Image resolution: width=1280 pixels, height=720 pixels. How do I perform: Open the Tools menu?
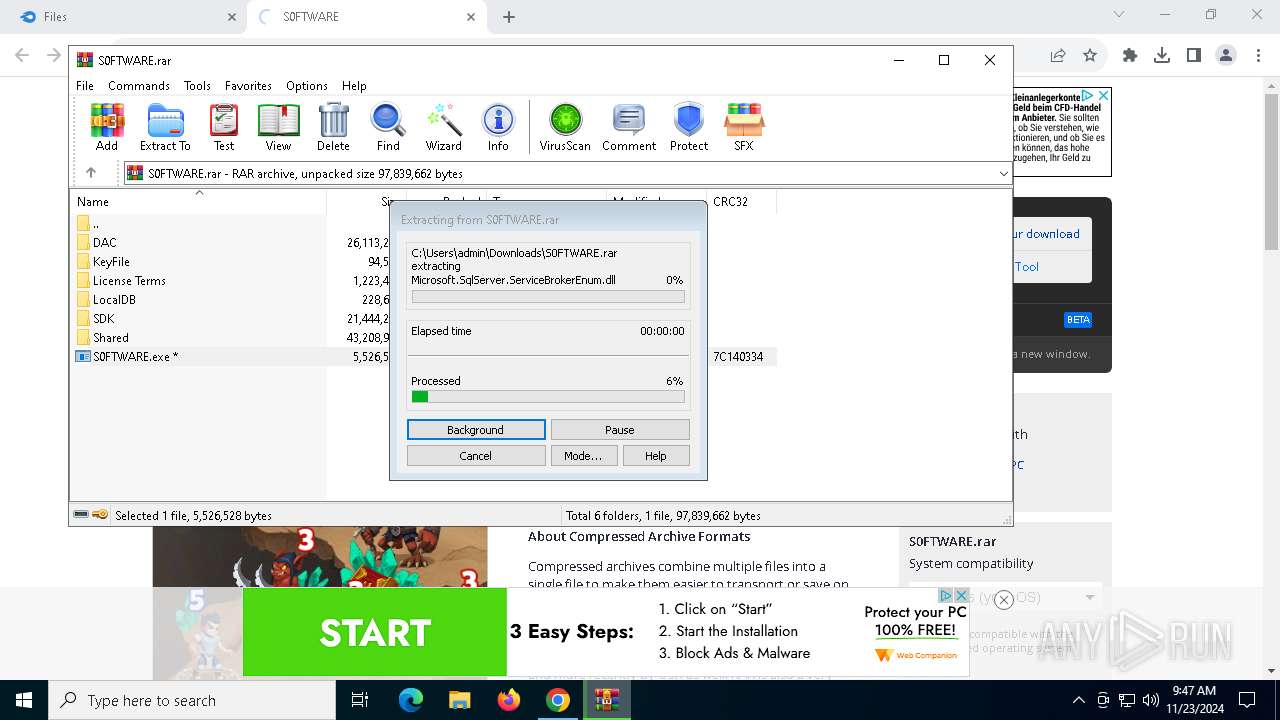point(197,86)
